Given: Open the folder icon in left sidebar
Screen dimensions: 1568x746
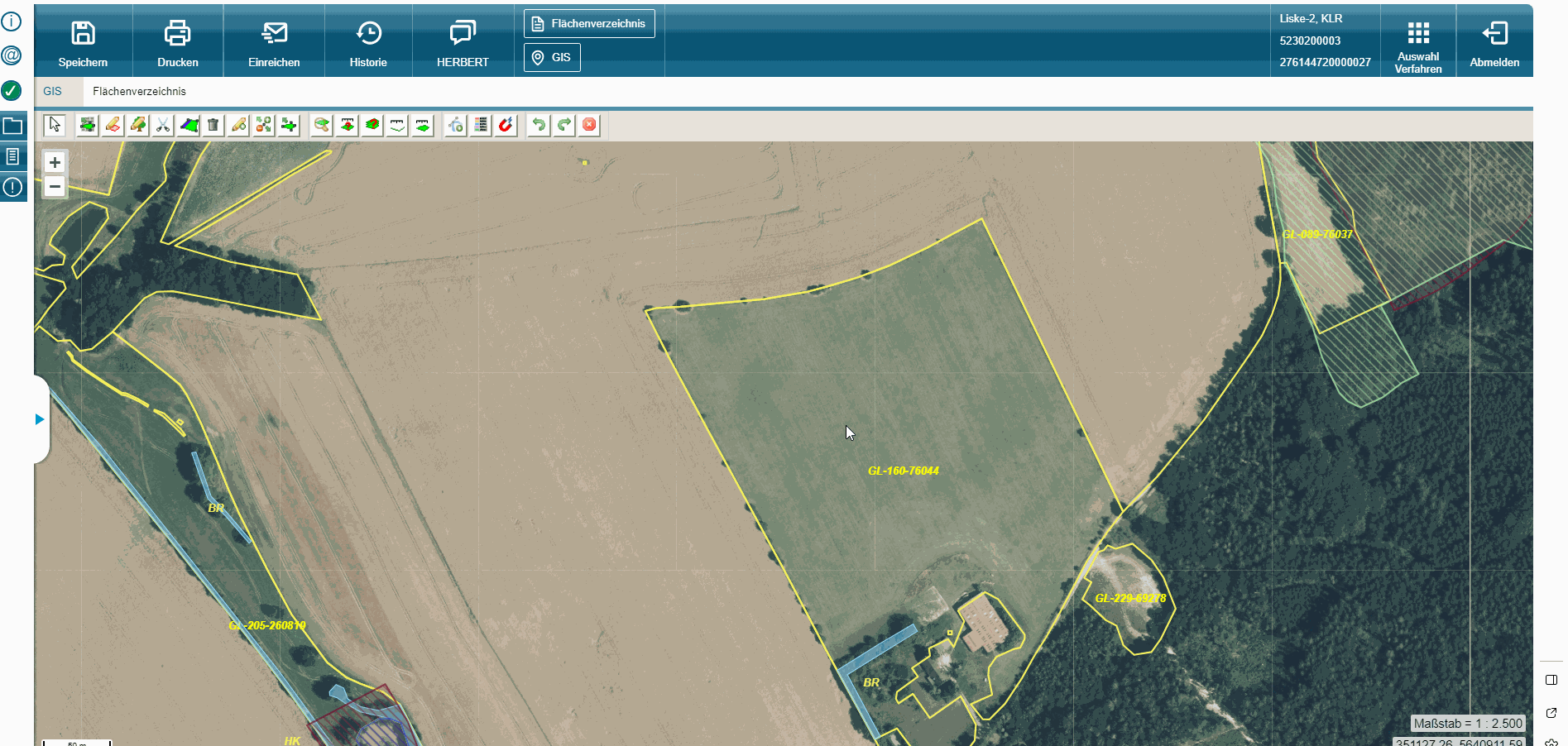Looking at the screenshot, I should point(13,127).
